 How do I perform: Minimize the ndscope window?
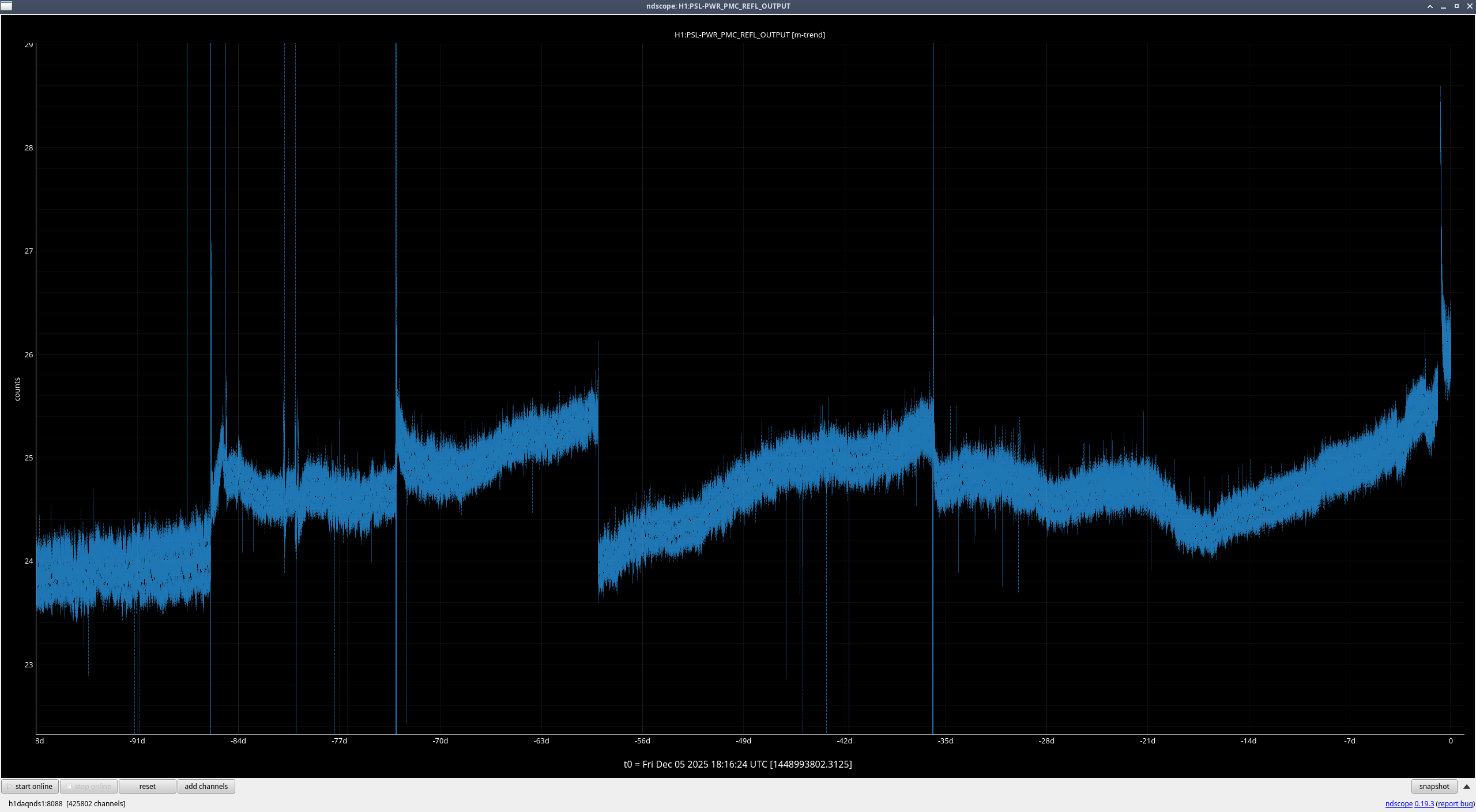point(1443,6)
